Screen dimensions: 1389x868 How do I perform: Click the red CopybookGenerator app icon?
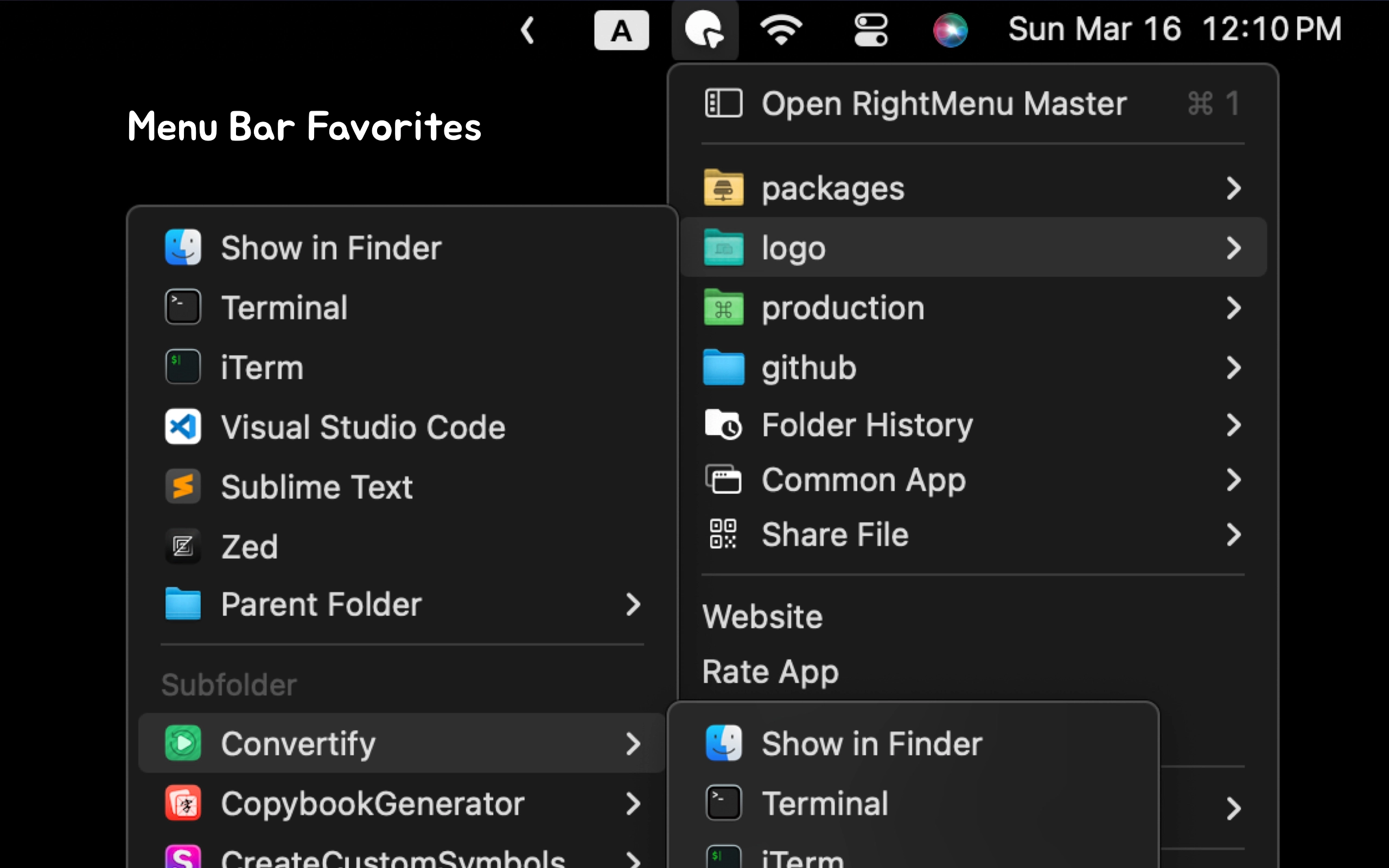[x=183, y=803]
